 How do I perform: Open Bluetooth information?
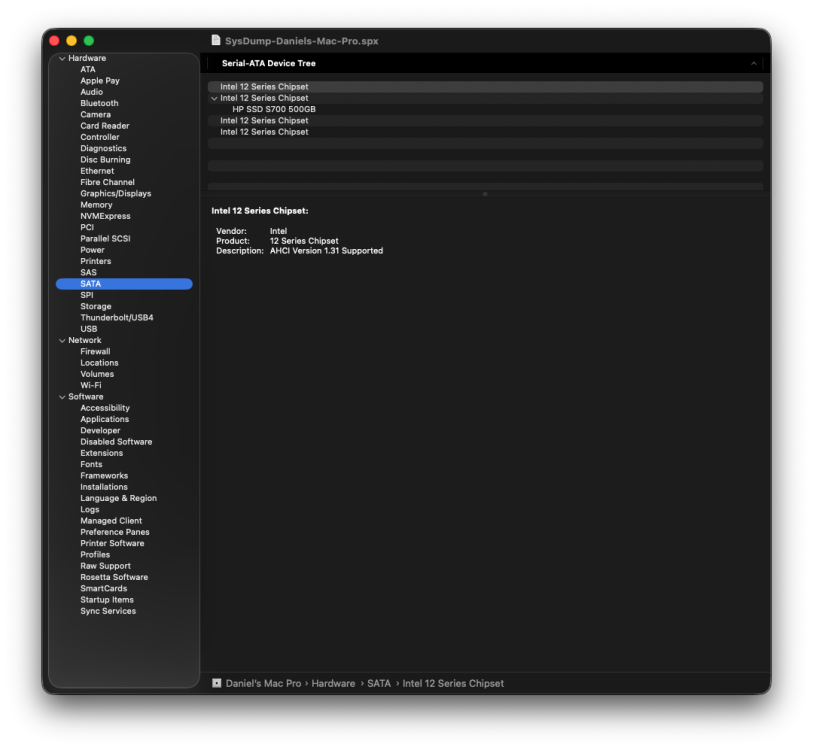pyautogui.click(x=99, y=103)
